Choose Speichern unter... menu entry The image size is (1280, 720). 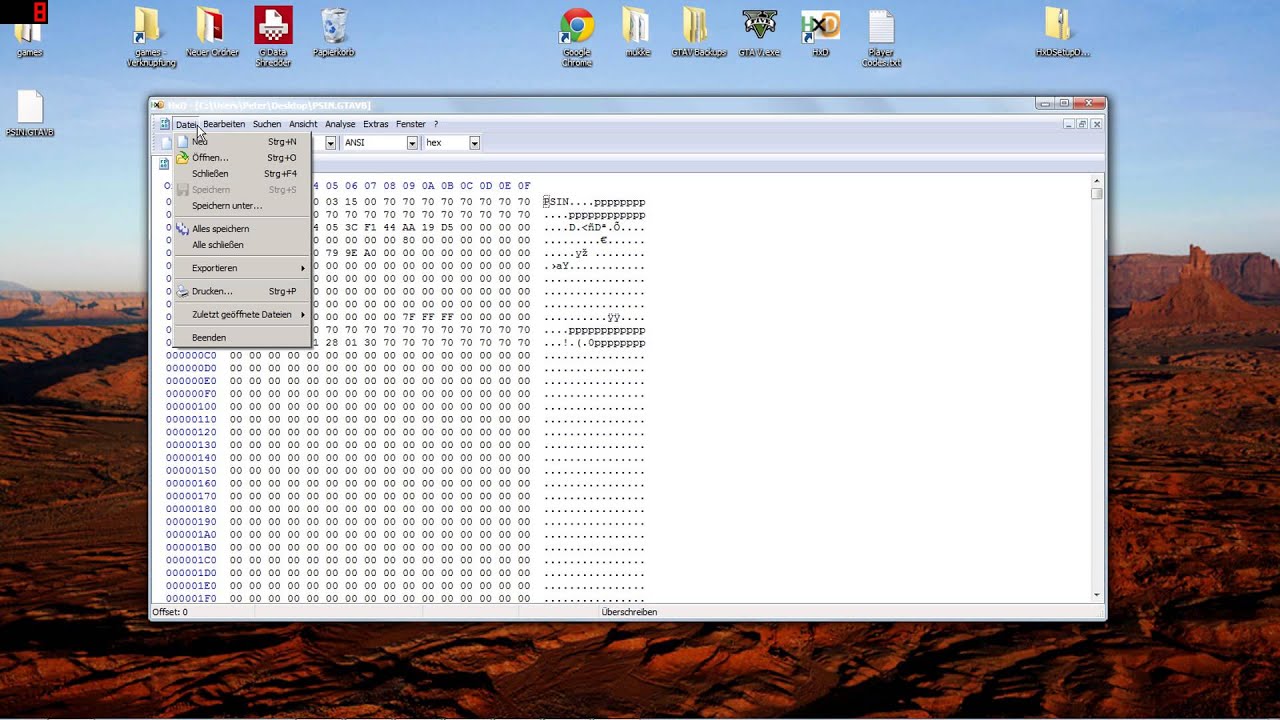[x=241, y=205]
